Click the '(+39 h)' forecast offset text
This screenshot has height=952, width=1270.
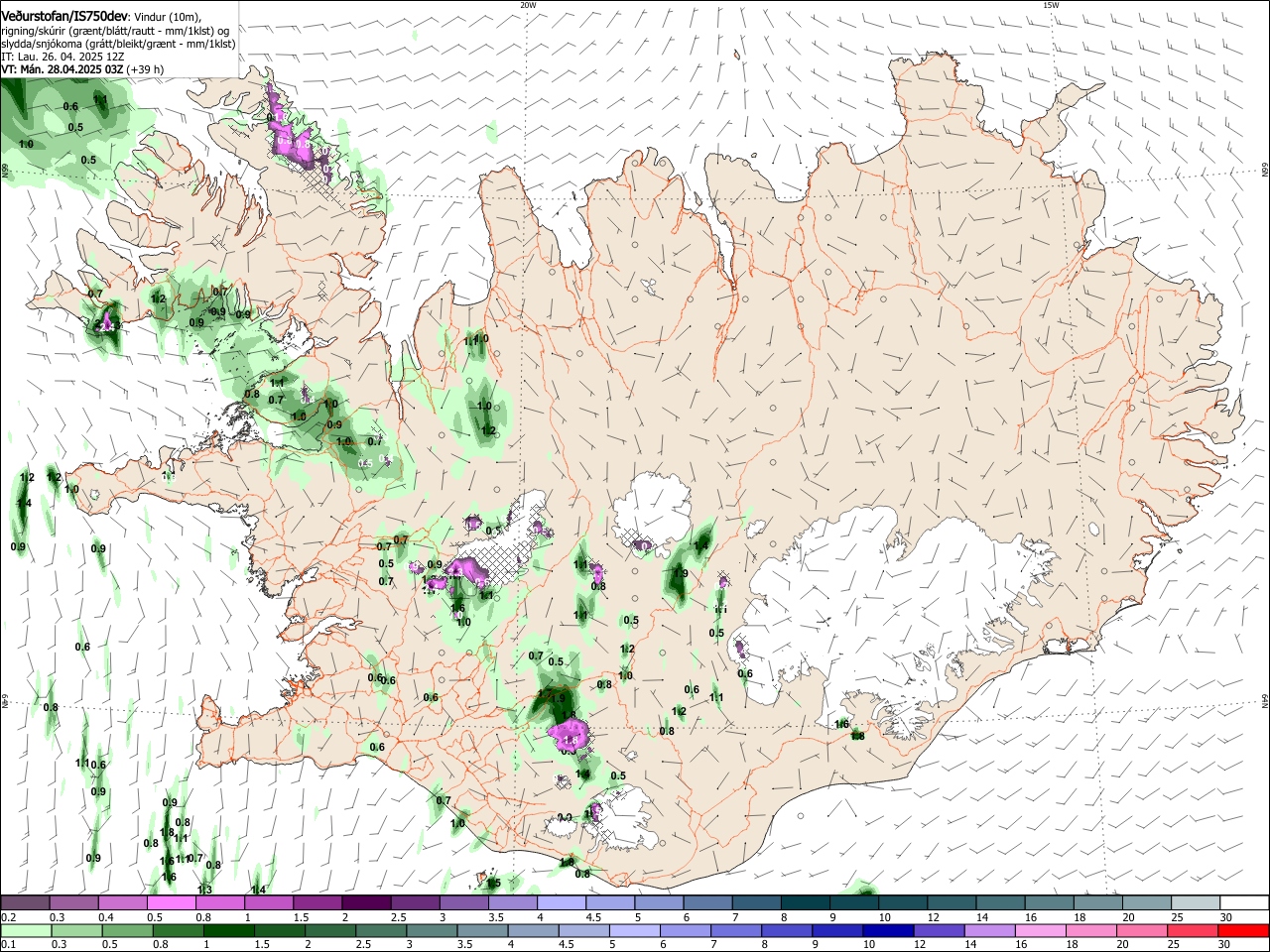click(x=146, y=69)
